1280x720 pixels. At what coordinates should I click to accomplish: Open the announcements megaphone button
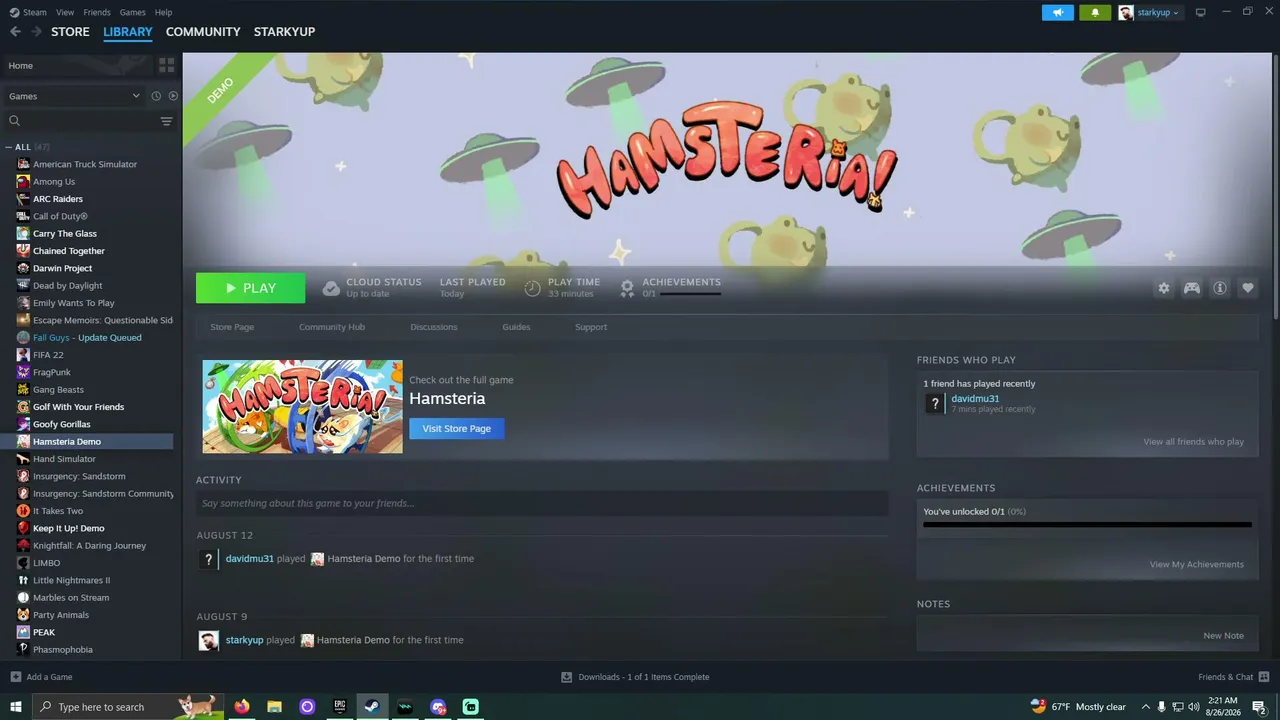click(1057, 13)
